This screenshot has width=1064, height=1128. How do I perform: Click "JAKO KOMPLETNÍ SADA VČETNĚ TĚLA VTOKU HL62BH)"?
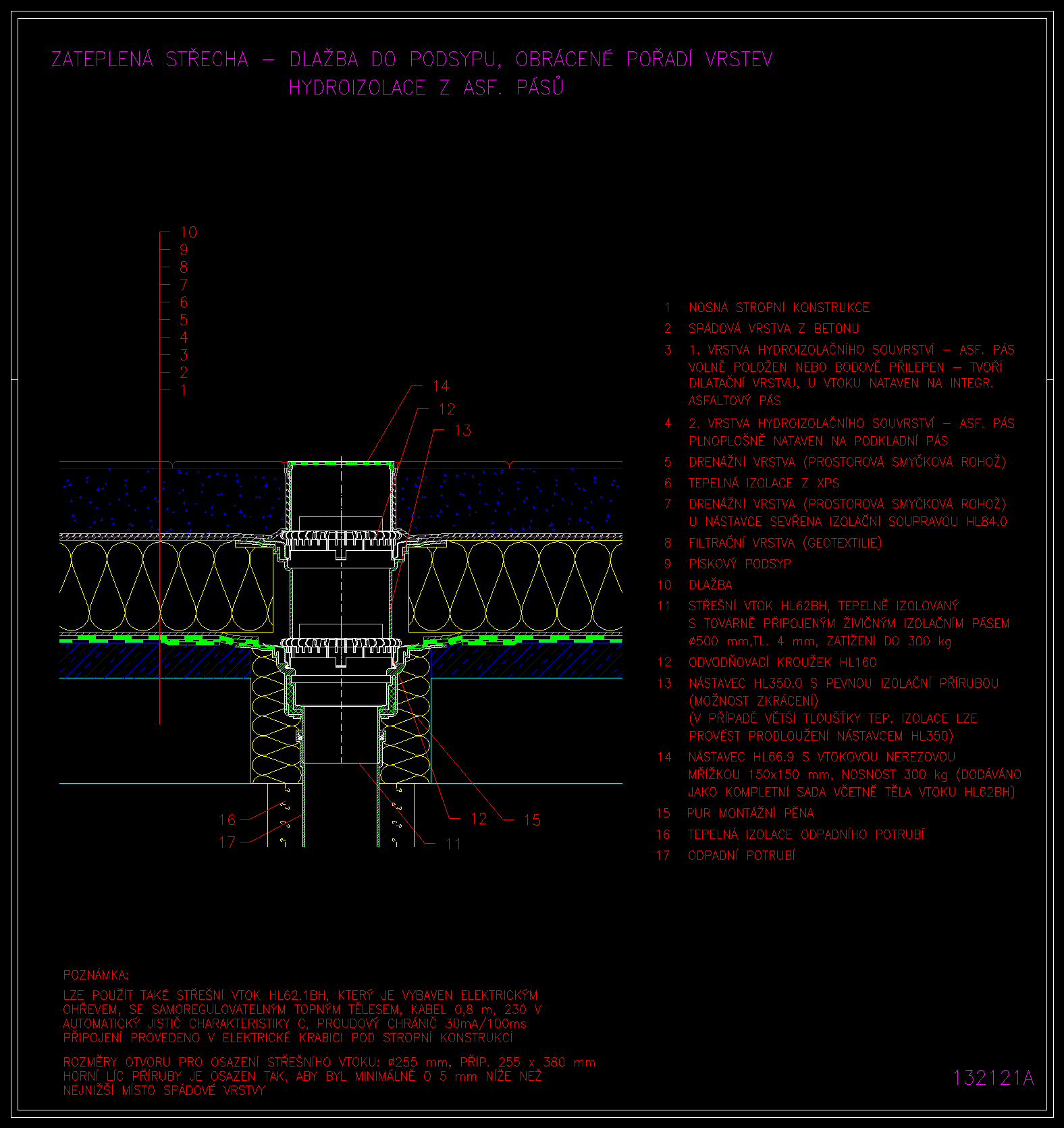click(851, 793)
